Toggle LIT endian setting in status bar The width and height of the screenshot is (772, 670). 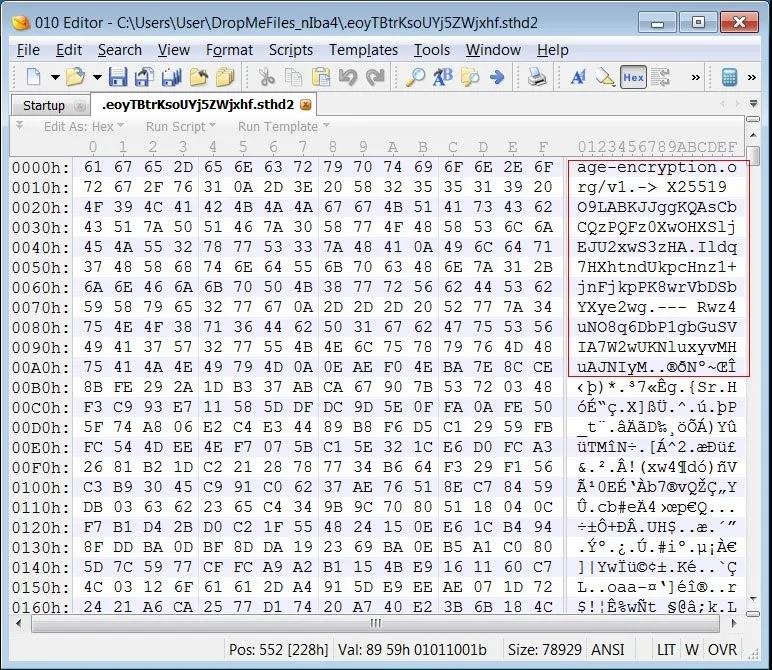click(666, 649)
